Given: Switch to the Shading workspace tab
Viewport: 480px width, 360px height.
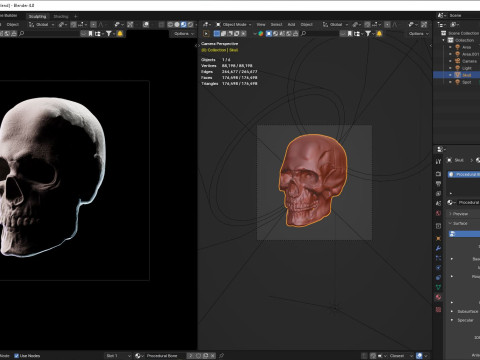Looking at the screenshot, I should pyautogui.click(x=61, y=16).
